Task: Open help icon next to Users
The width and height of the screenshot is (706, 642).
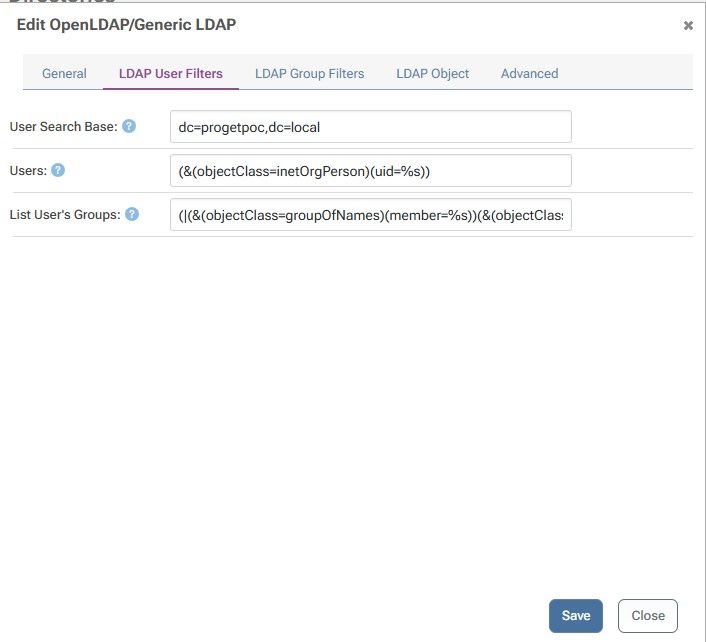Action: (x=58, y=170)
